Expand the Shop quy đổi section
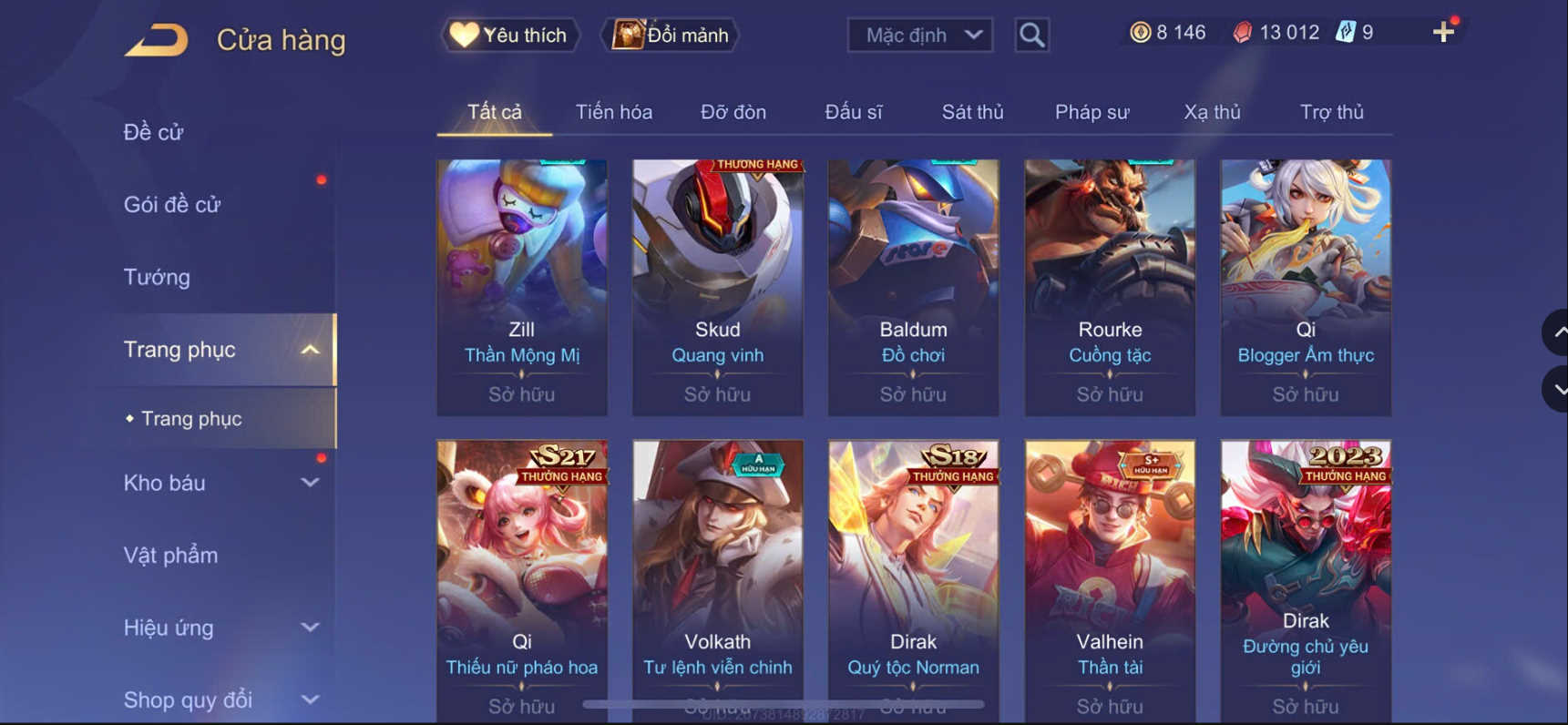Image resolution: width=1568 pixels, height=725 pixels. pos(311,699)
